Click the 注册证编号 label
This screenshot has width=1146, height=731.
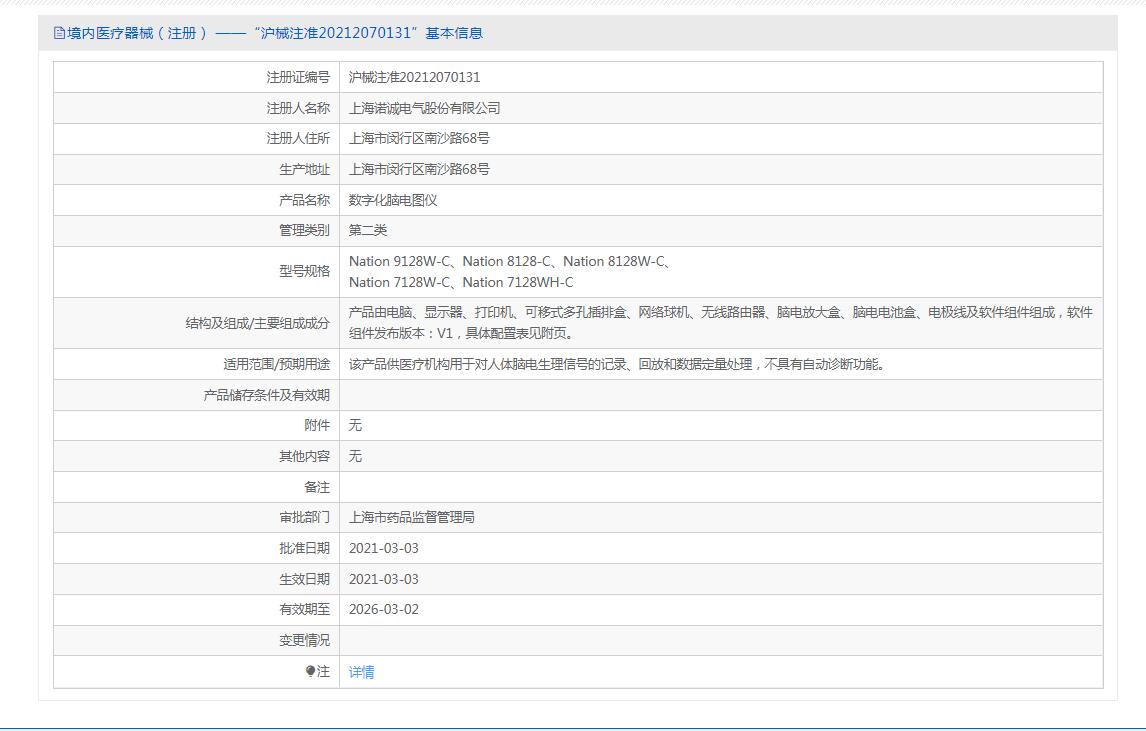click(x=298, y=77)
